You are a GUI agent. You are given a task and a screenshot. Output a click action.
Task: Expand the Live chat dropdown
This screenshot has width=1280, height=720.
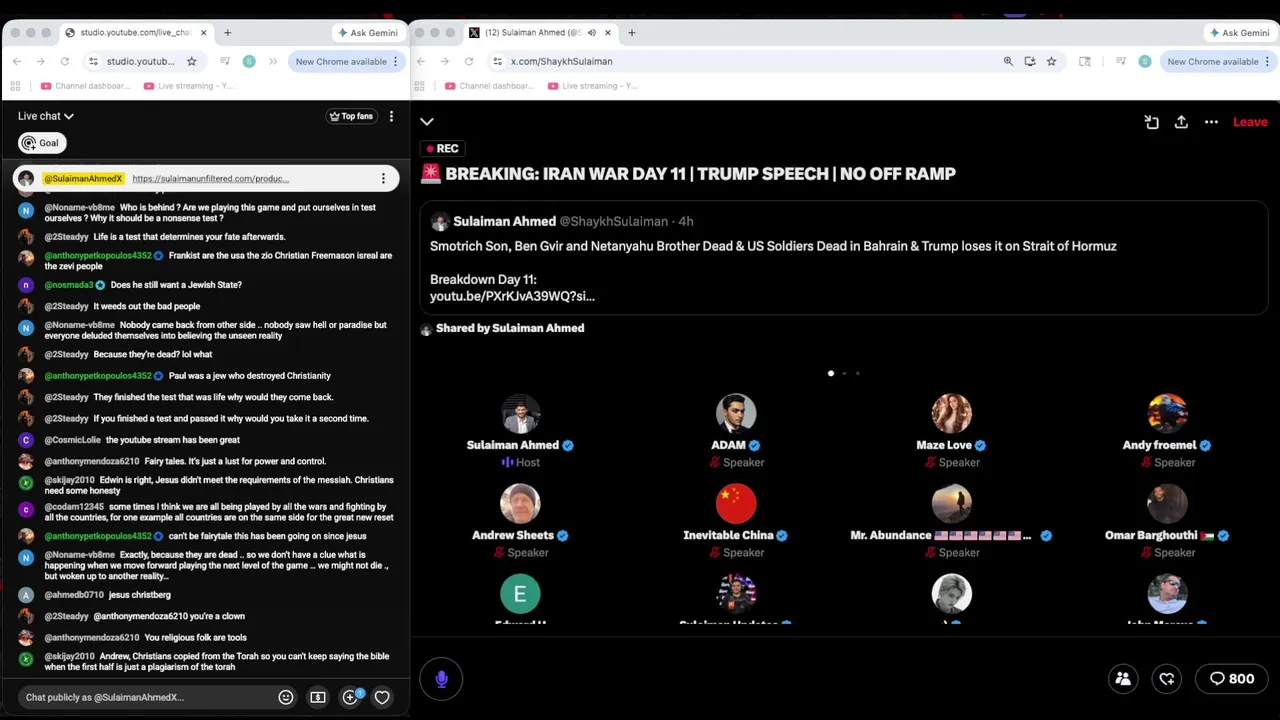tap(46, 116)
